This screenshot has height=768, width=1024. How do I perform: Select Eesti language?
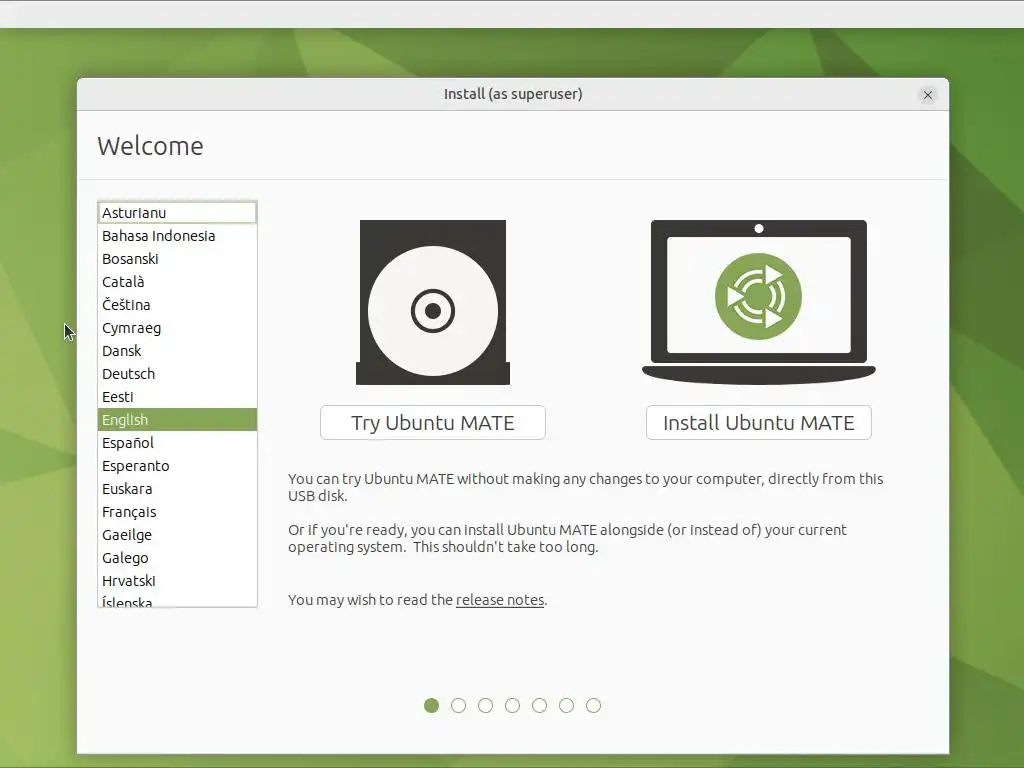tap(177, 397)
